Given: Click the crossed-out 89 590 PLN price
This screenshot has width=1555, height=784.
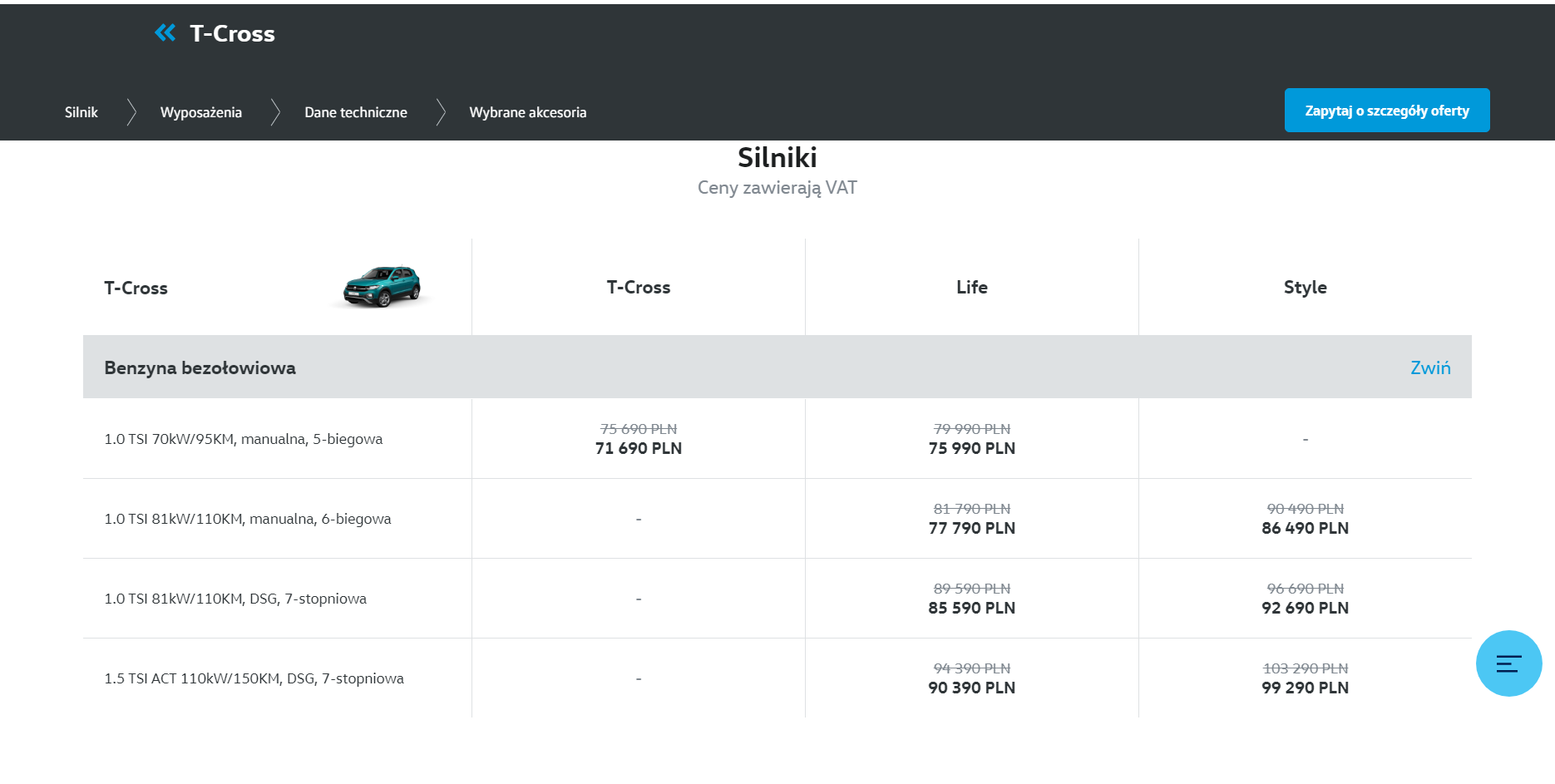Looking at the screenshot, I should (x=972, y=589).
